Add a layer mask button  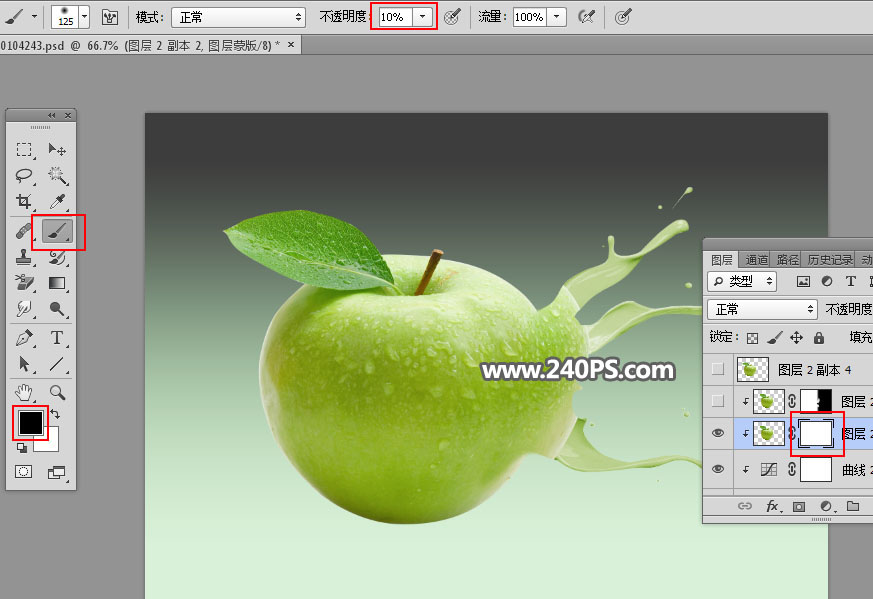[799, 507]
